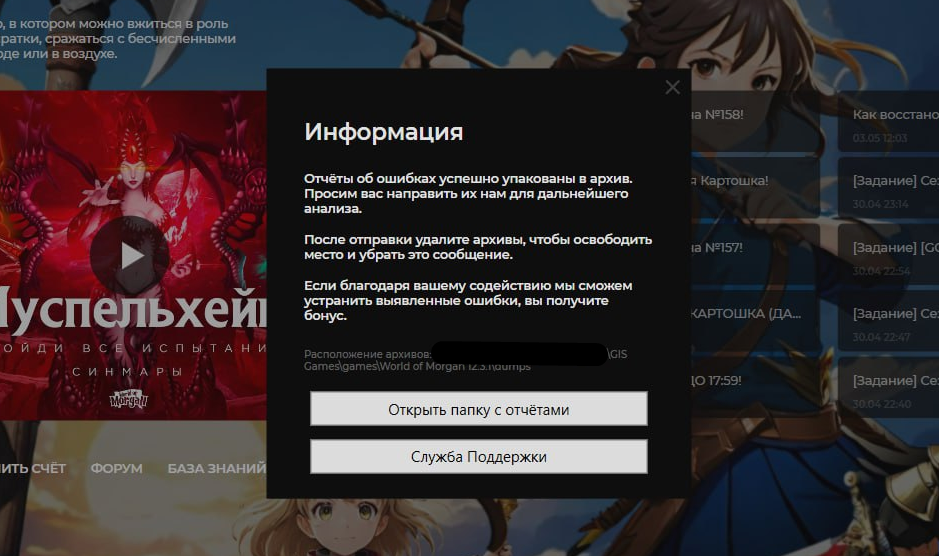
Task: Open the [Задание] entry dated 30.04 22:54
Action: pyautogui.click(x=889, y=254)
